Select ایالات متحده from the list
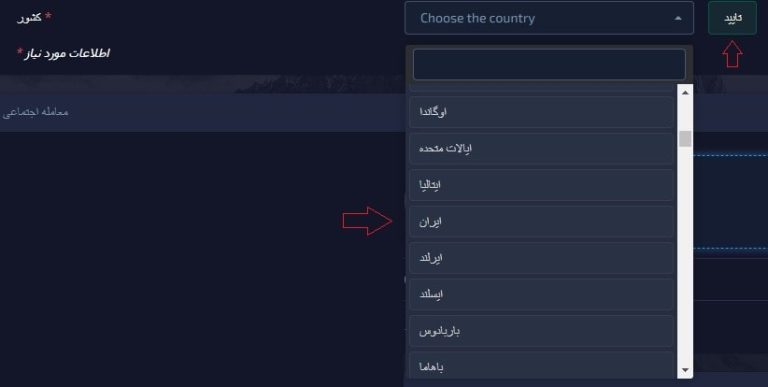 (x=541, y=148)
